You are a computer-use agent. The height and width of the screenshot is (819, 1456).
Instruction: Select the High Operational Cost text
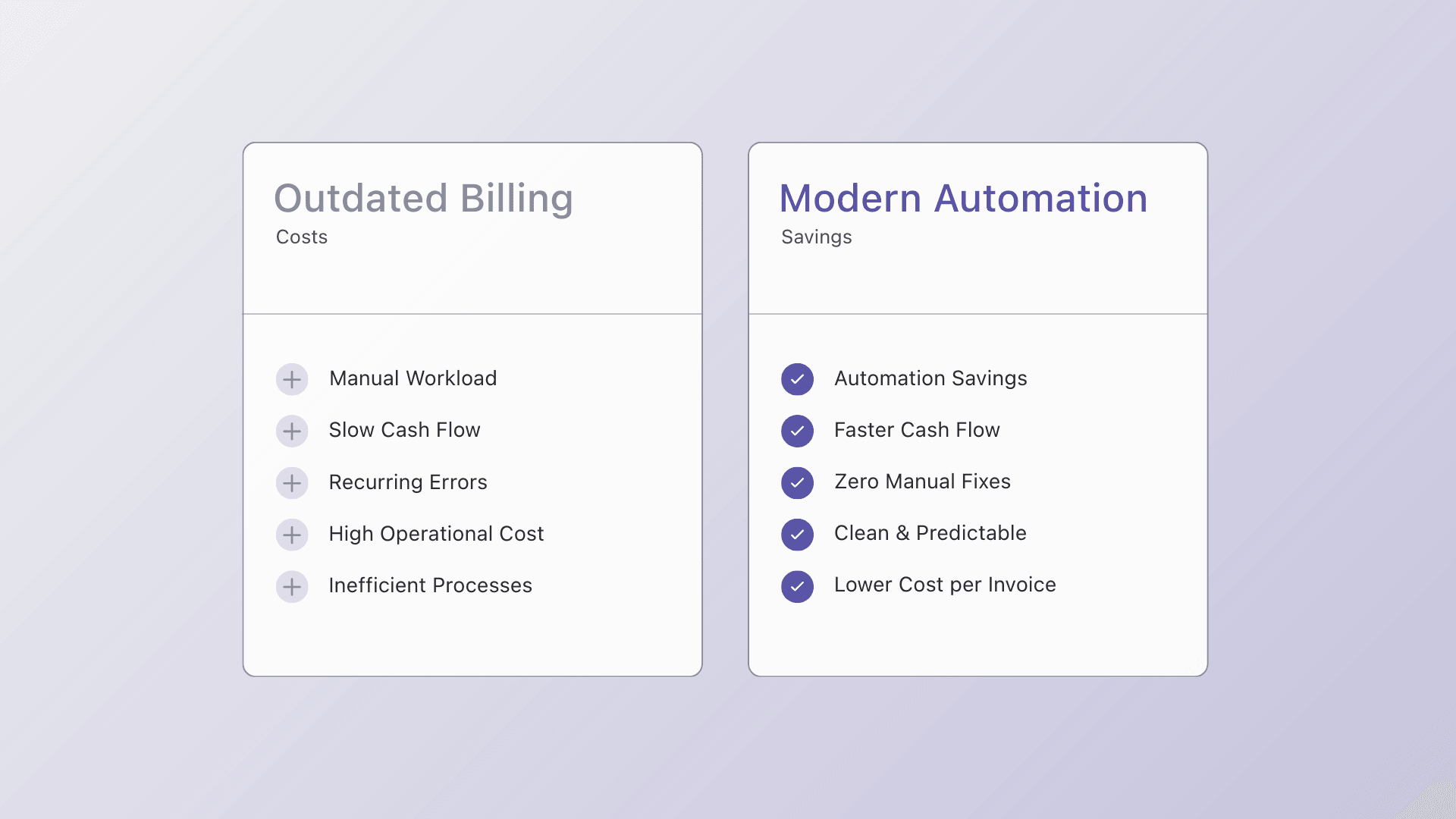click(x=436, y=534)
